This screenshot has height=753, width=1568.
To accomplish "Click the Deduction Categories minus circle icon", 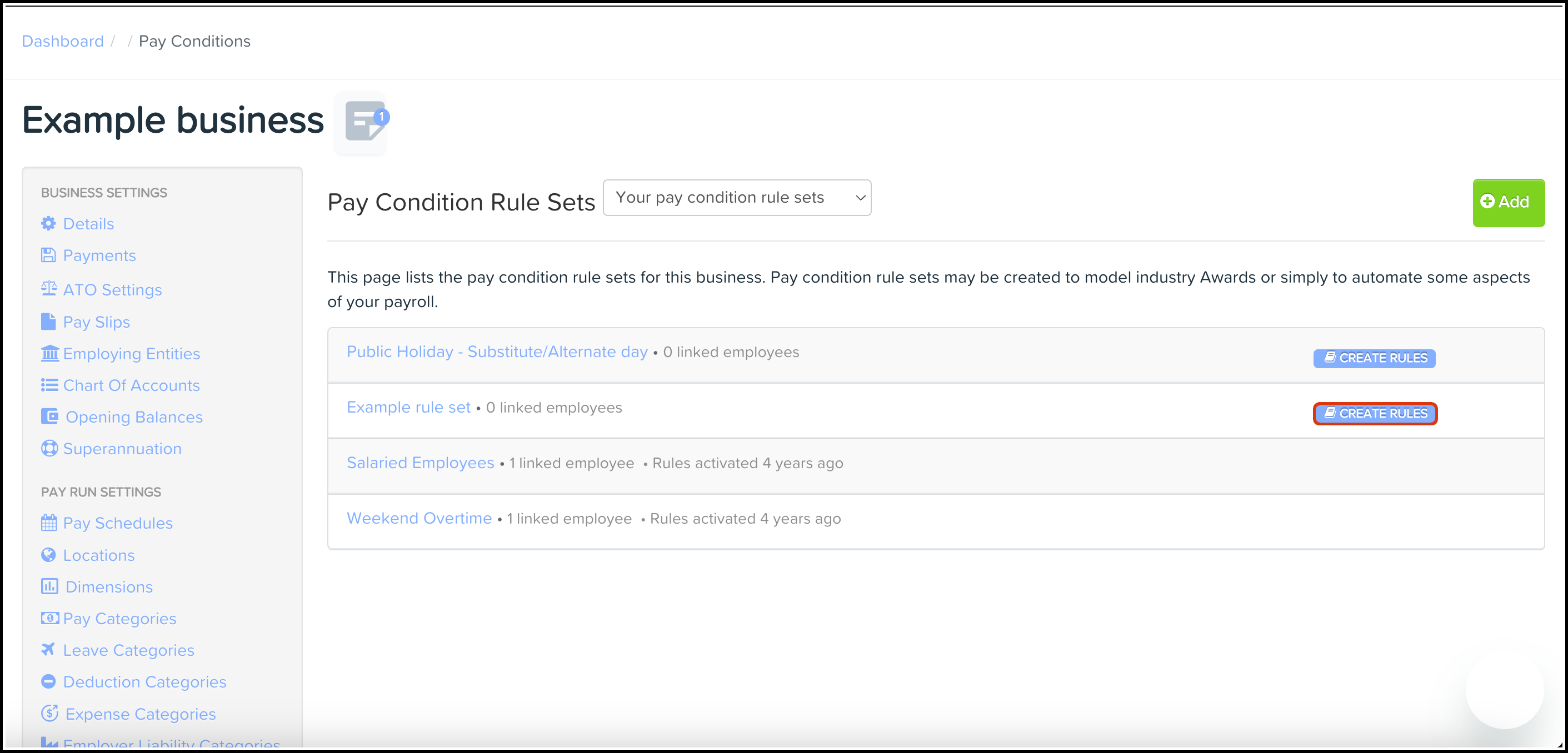I will coord(48,681).
